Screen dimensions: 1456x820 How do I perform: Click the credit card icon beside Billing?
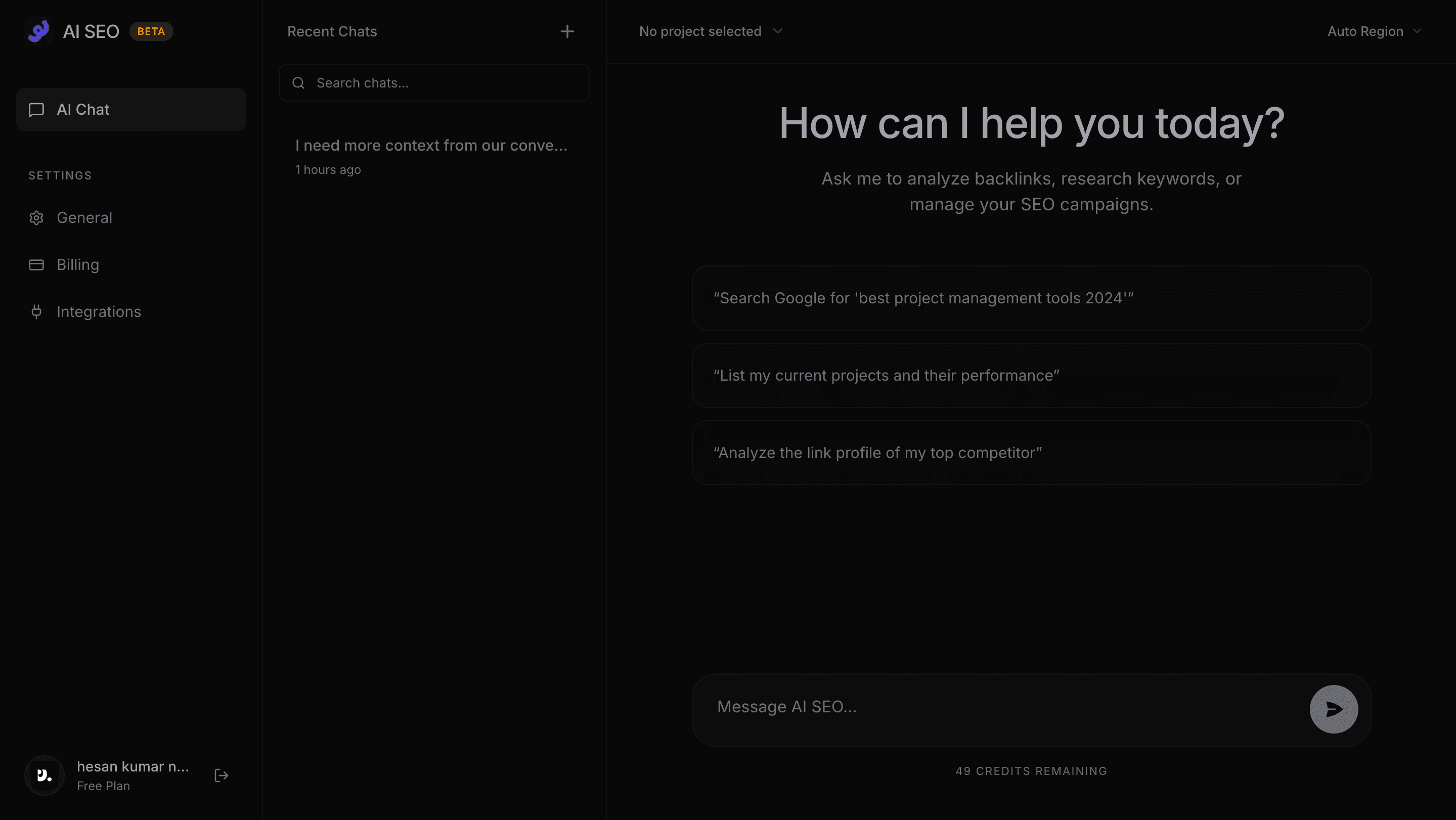pyautogui.click(x=36, y=264)
